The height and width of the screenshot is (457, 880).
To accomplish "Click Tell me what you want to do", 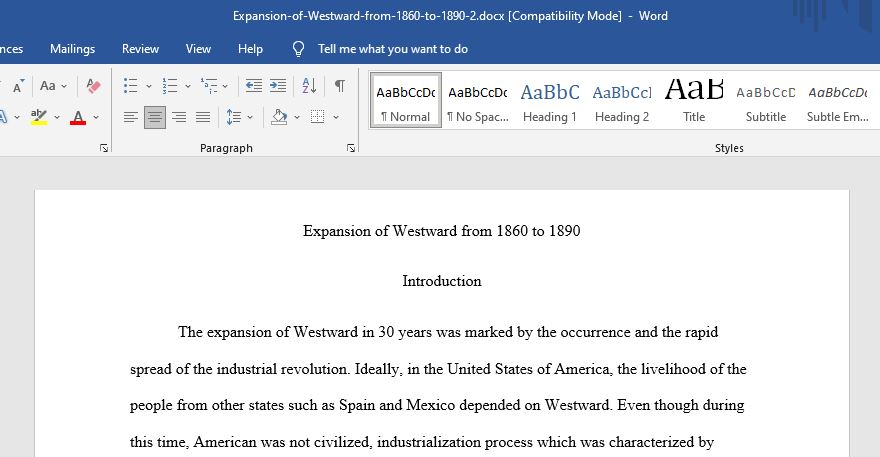I will pyautogui.click(x=393, y=49).
